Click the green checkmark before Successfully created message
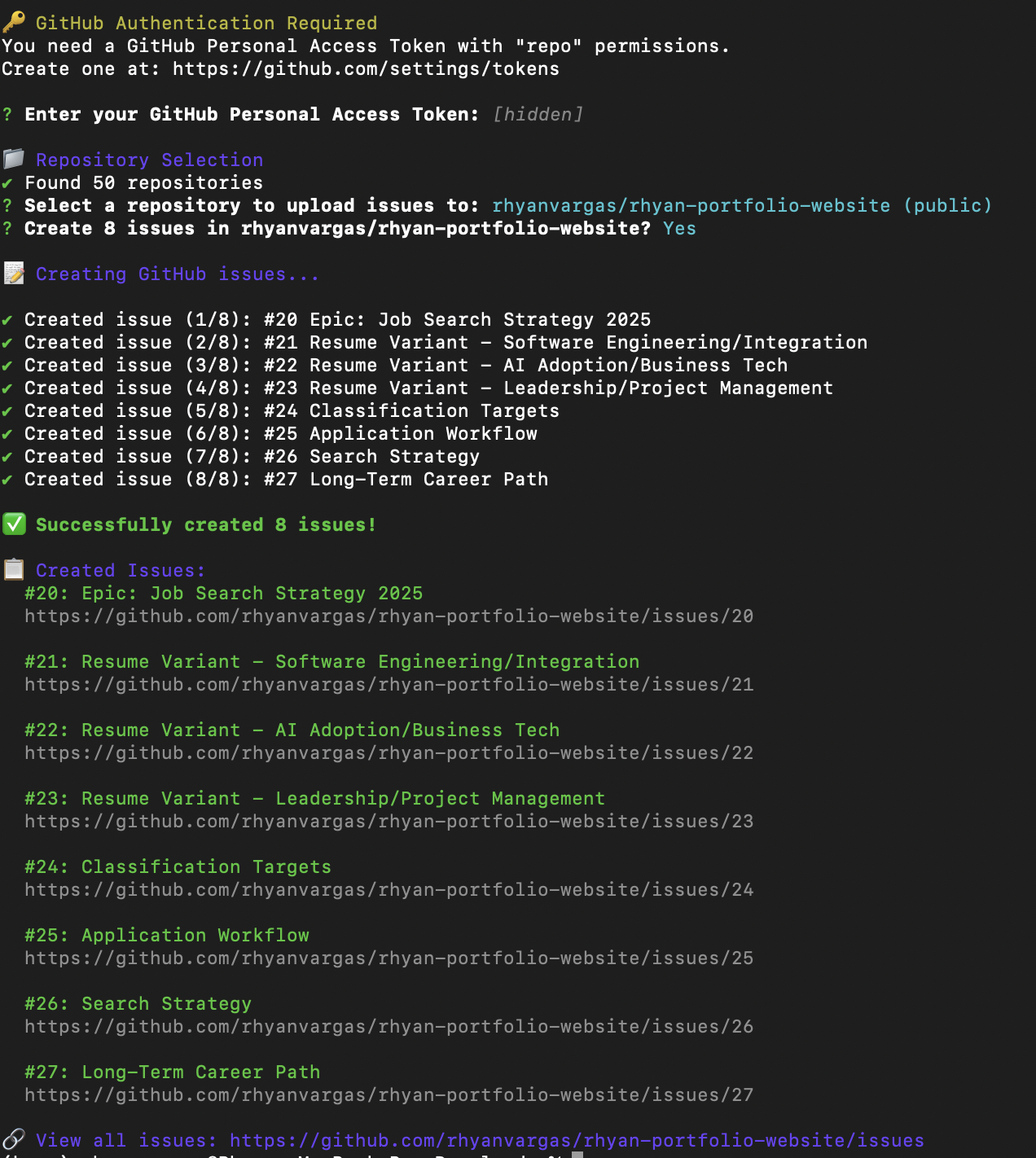 [14, 524]
